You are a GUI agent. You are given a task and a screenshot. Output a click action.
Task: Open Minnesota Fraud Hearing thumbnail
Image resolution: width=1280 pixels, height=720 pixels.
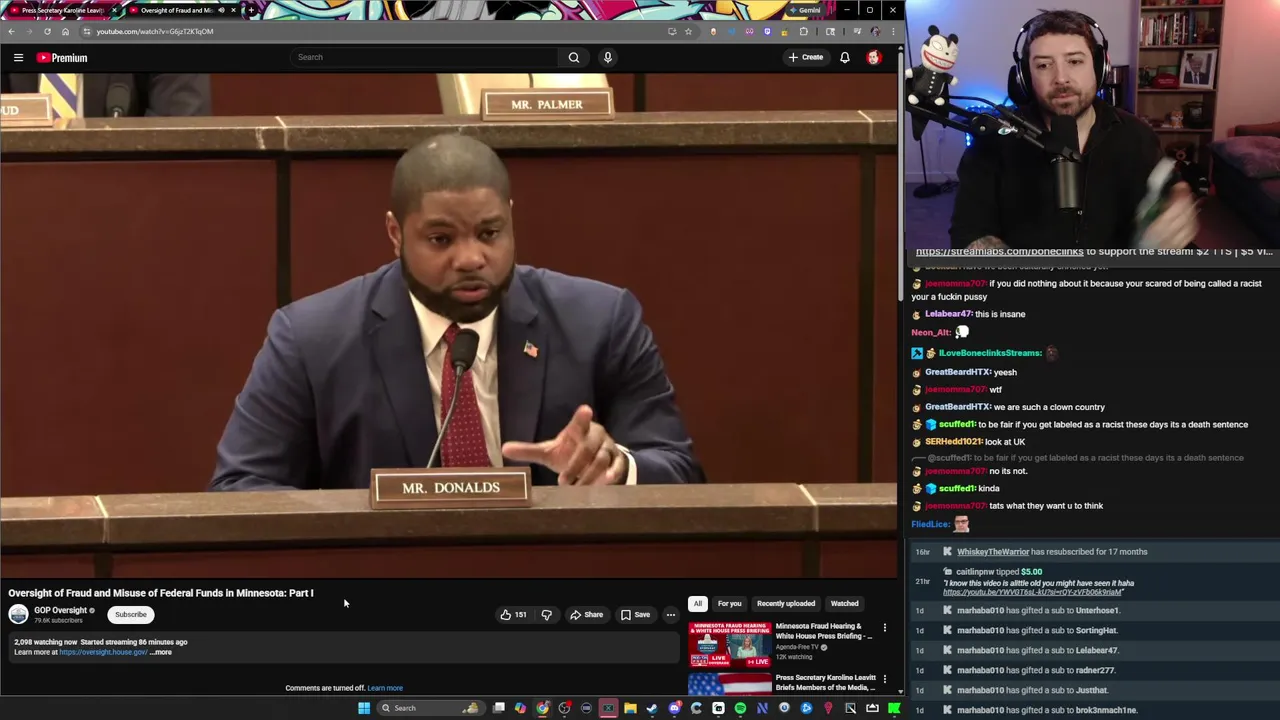(730, 644)
